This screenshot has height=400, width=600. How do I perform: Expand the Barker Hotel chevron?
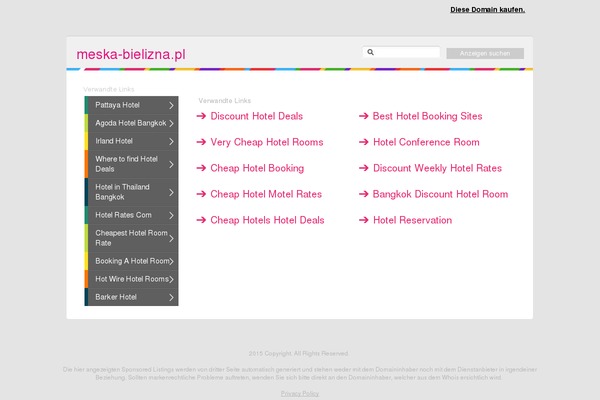pos(172,297)
